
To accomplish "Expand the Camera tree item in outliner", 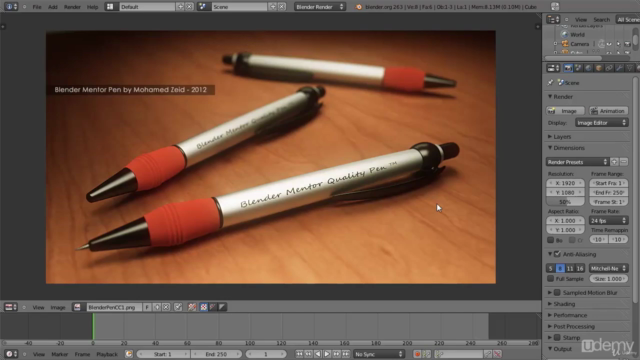I will point(555,44).
